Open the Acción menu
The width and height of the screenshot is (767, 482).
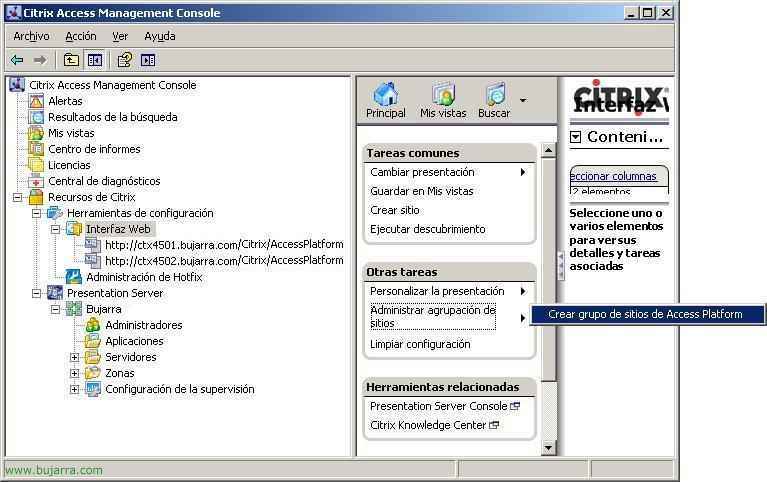[81, 36]
